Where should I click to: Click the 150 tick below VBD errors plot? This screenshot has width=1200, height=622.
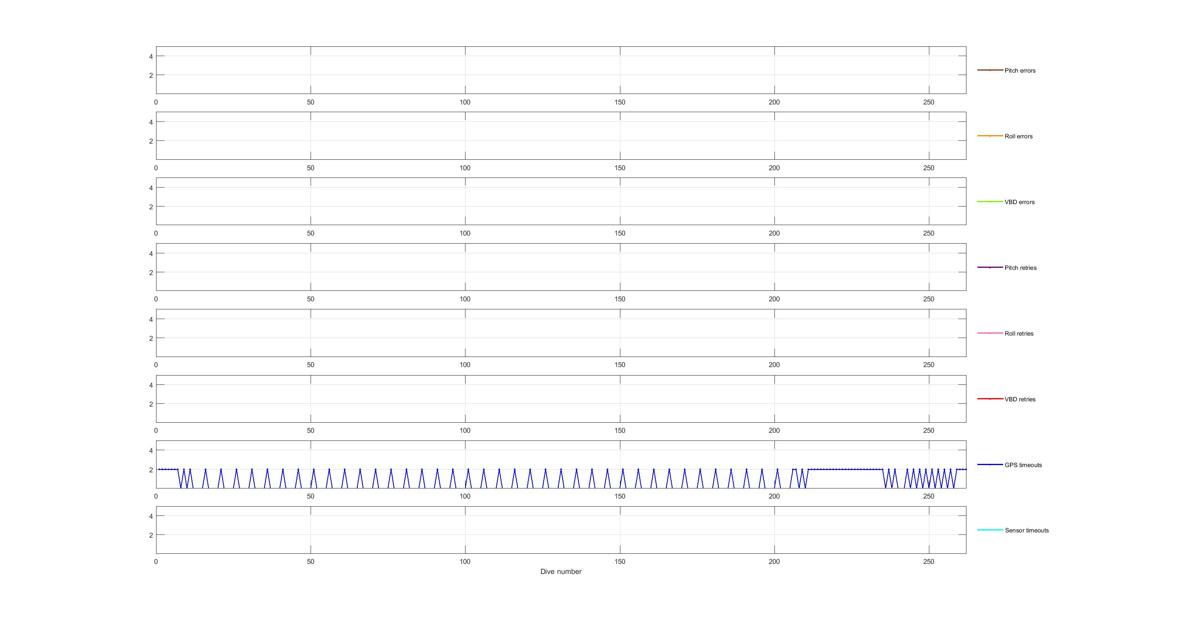point(620,233)
